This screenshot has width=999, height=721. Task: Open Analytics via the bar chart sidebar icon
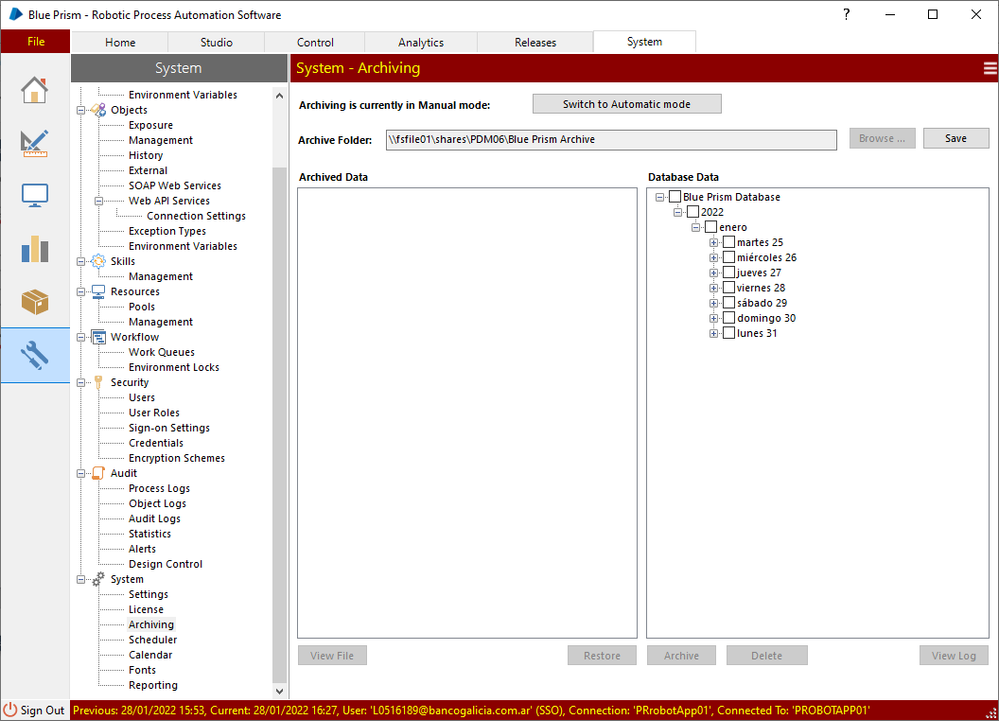click(34, 249)
